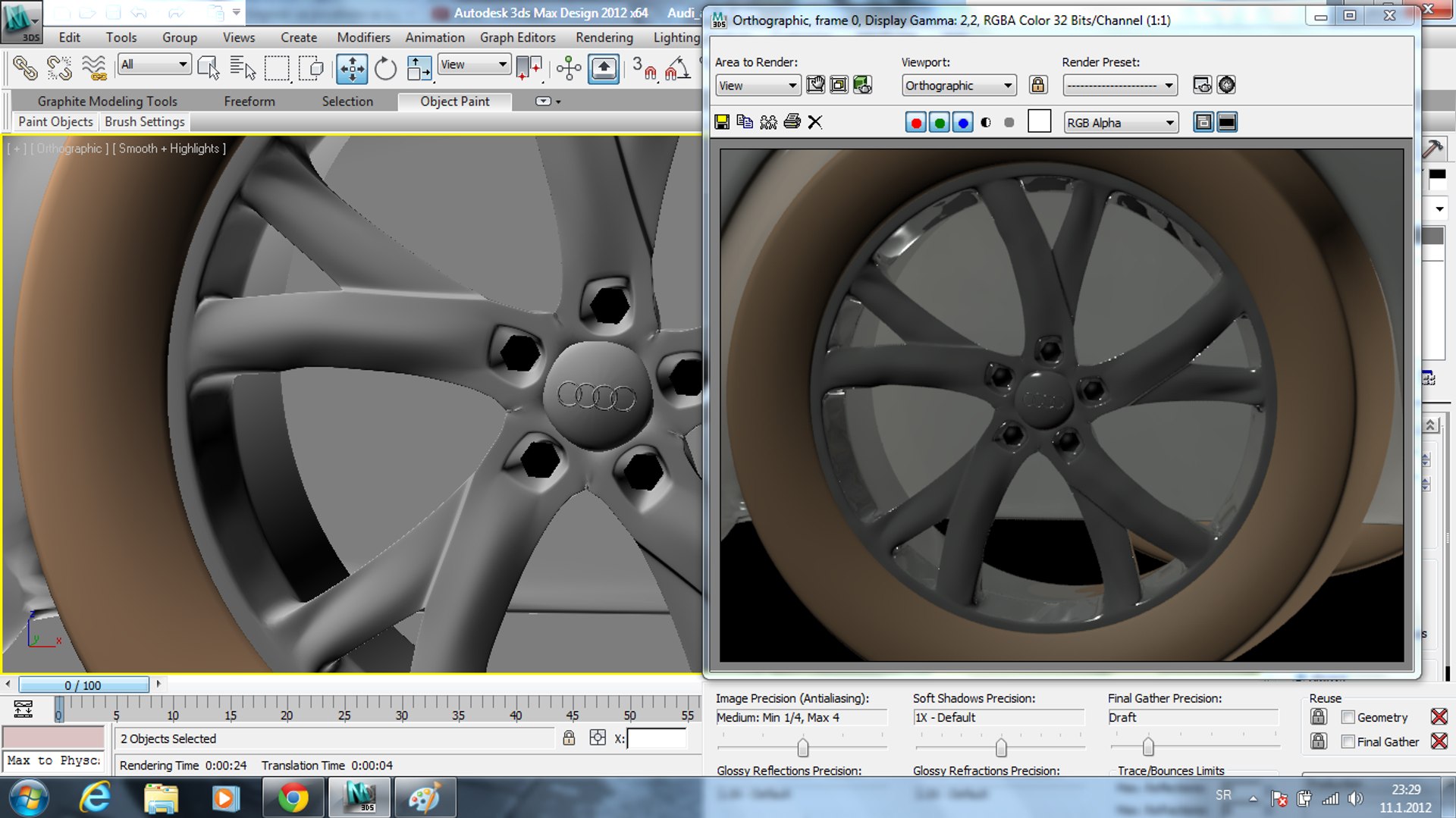Activate the Select Object tool
This screenshot has height=818, width=1456.
(x=208, y=68)
